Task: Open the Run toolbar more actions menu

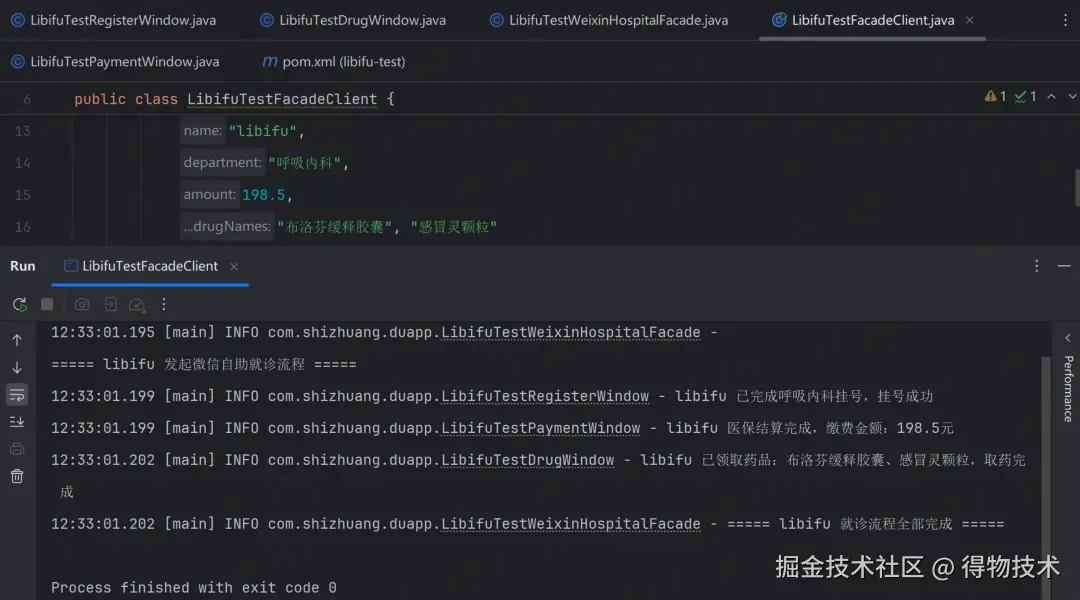Action: point(164,304)
